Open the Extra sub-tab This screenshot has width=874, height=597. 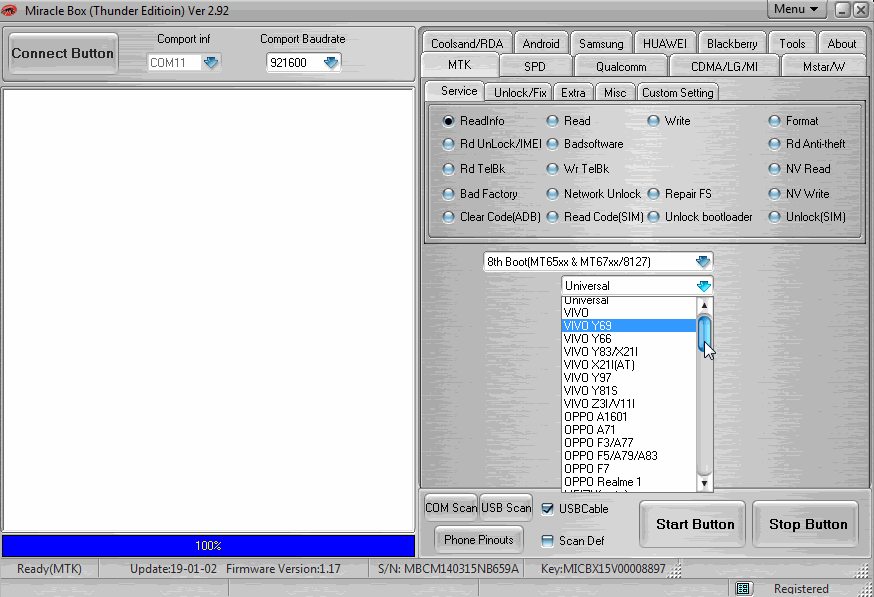coord(573,93)
